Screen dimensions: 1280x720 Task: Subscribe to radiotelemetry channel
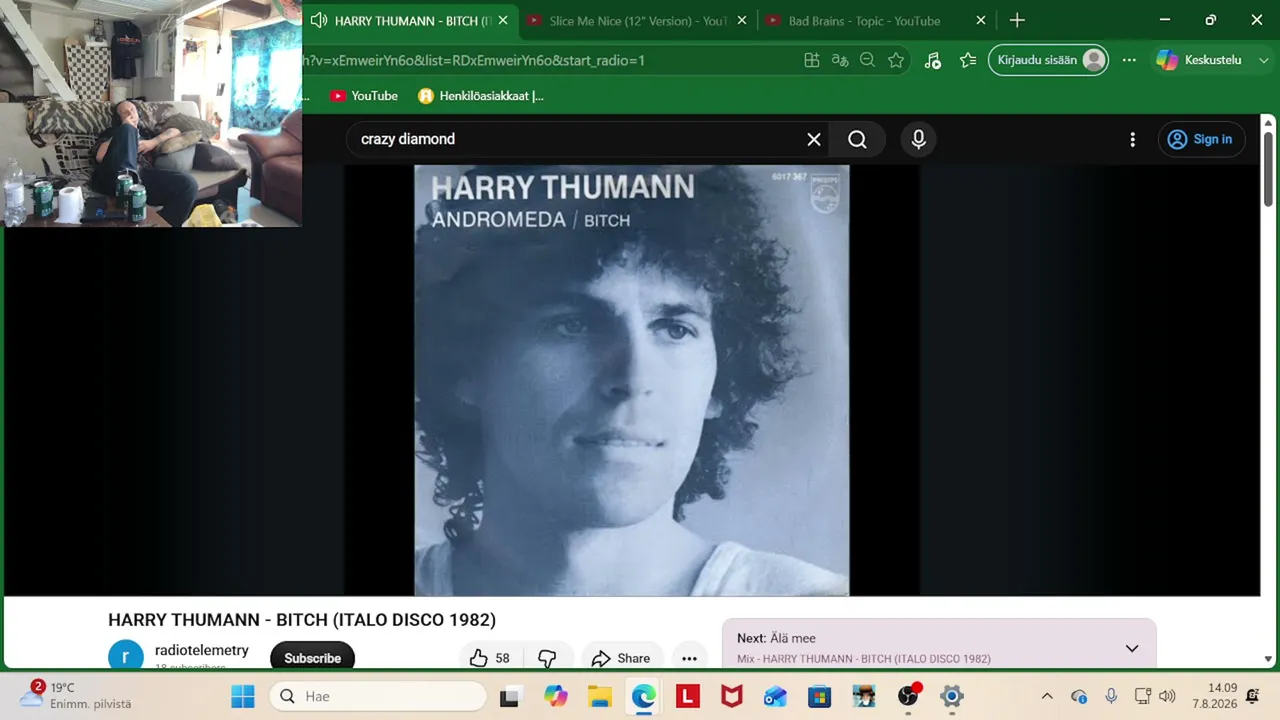coord(312,658)
